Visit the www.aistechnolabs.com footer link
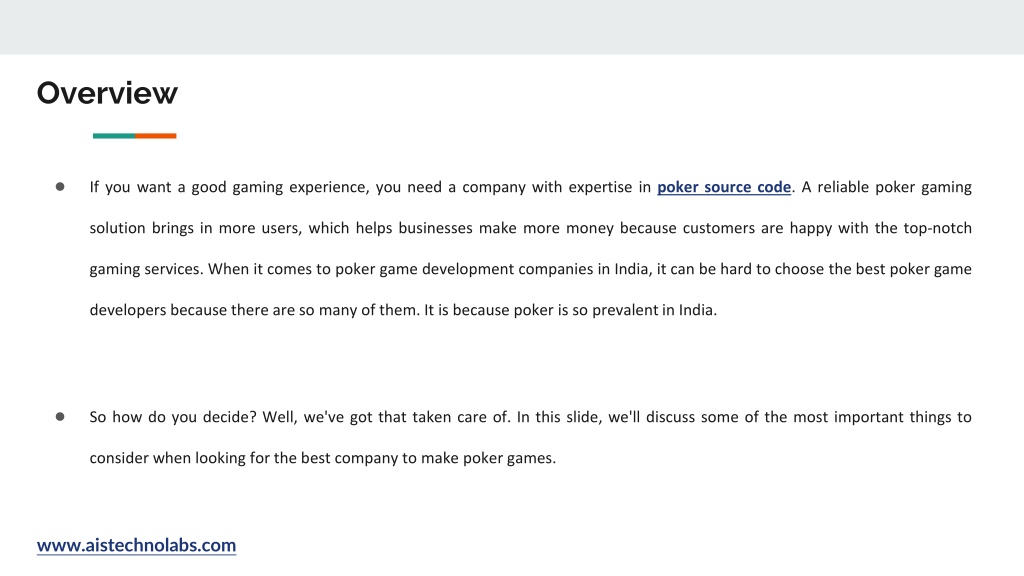This screenshot has width=1024, height=576. [136, 545]
